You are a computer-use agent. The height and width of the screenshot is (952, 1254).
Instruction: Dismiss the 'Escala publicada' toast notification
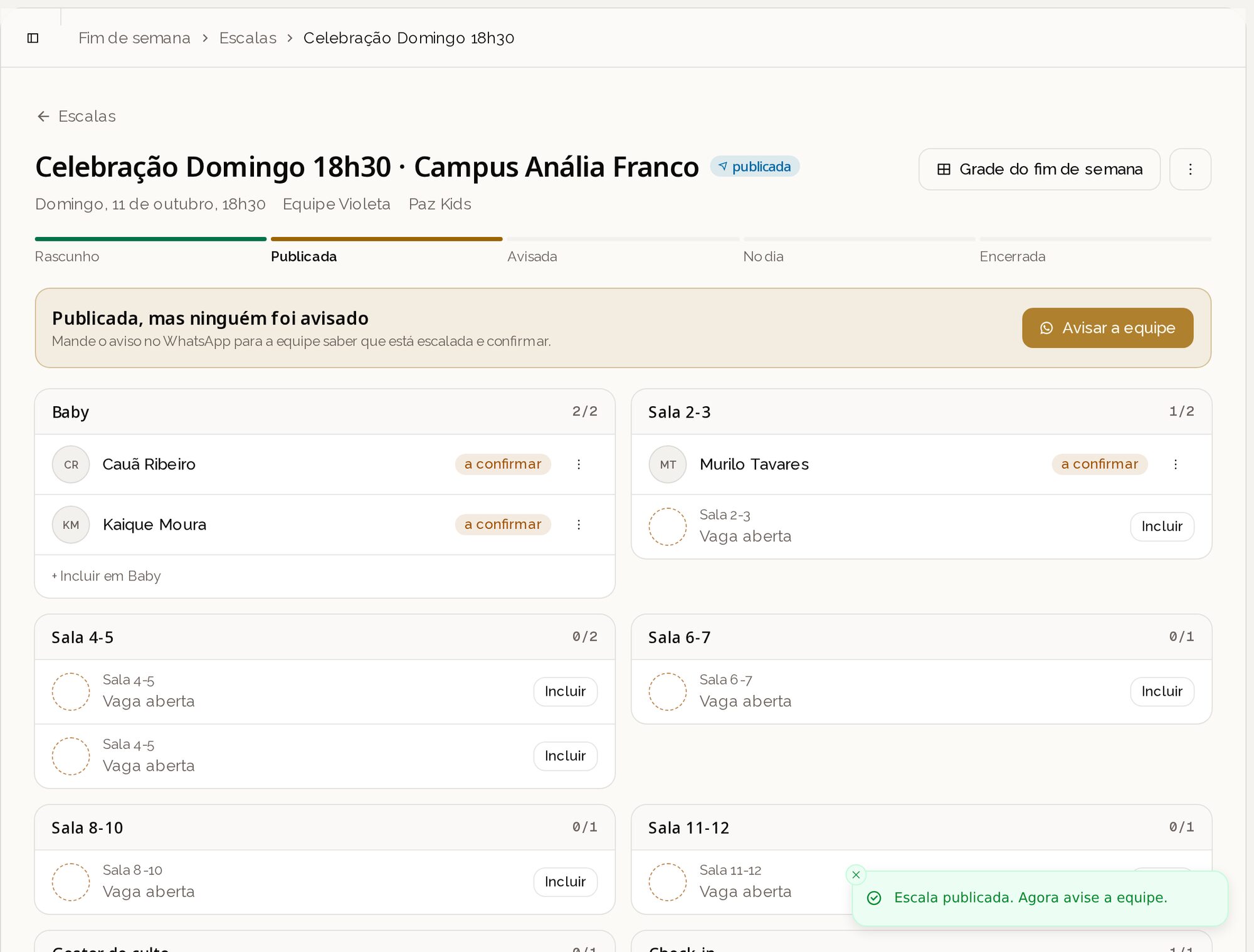(x=856, y=875)
